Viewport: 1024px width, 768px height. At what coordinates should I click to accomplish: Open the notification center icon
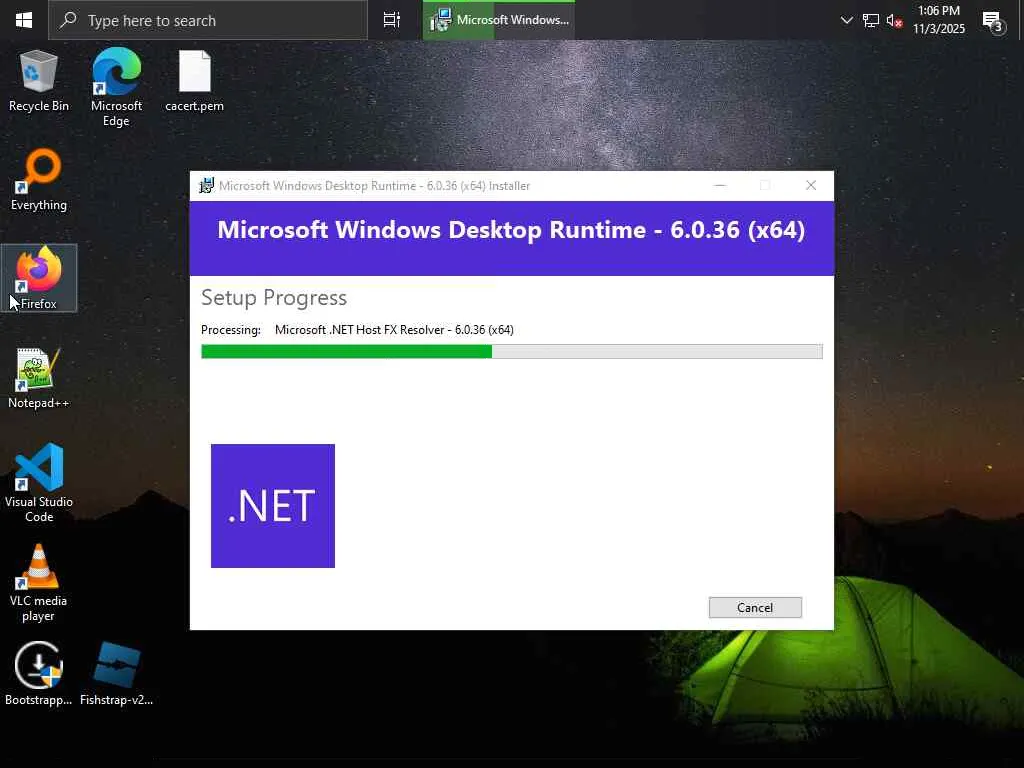coord(993,22)
